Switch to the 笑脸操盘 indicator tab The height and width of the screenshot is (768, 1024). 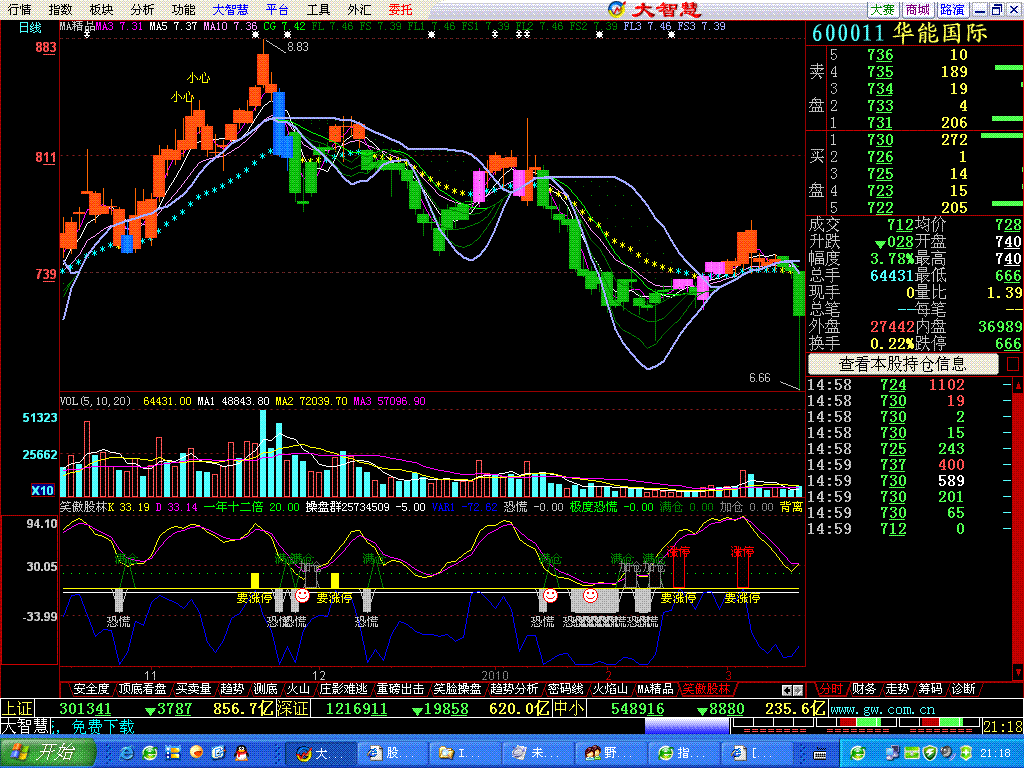point(458,689)
